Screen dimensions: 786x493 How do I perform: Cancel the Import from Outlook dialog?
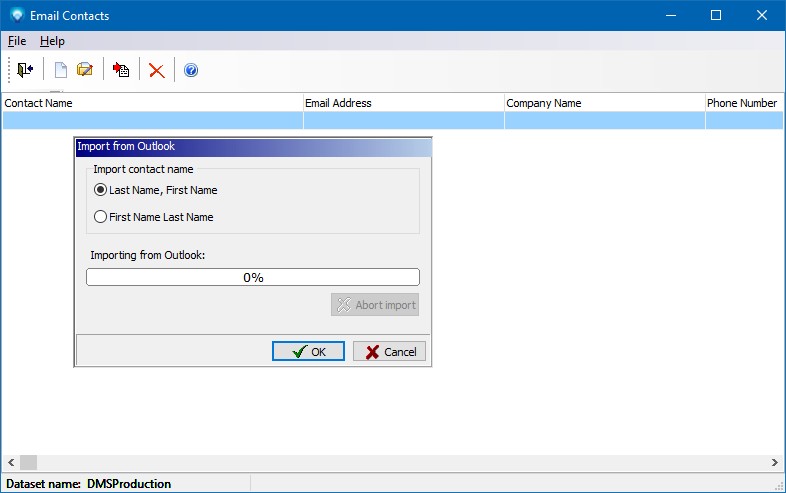tap(390, 352)
